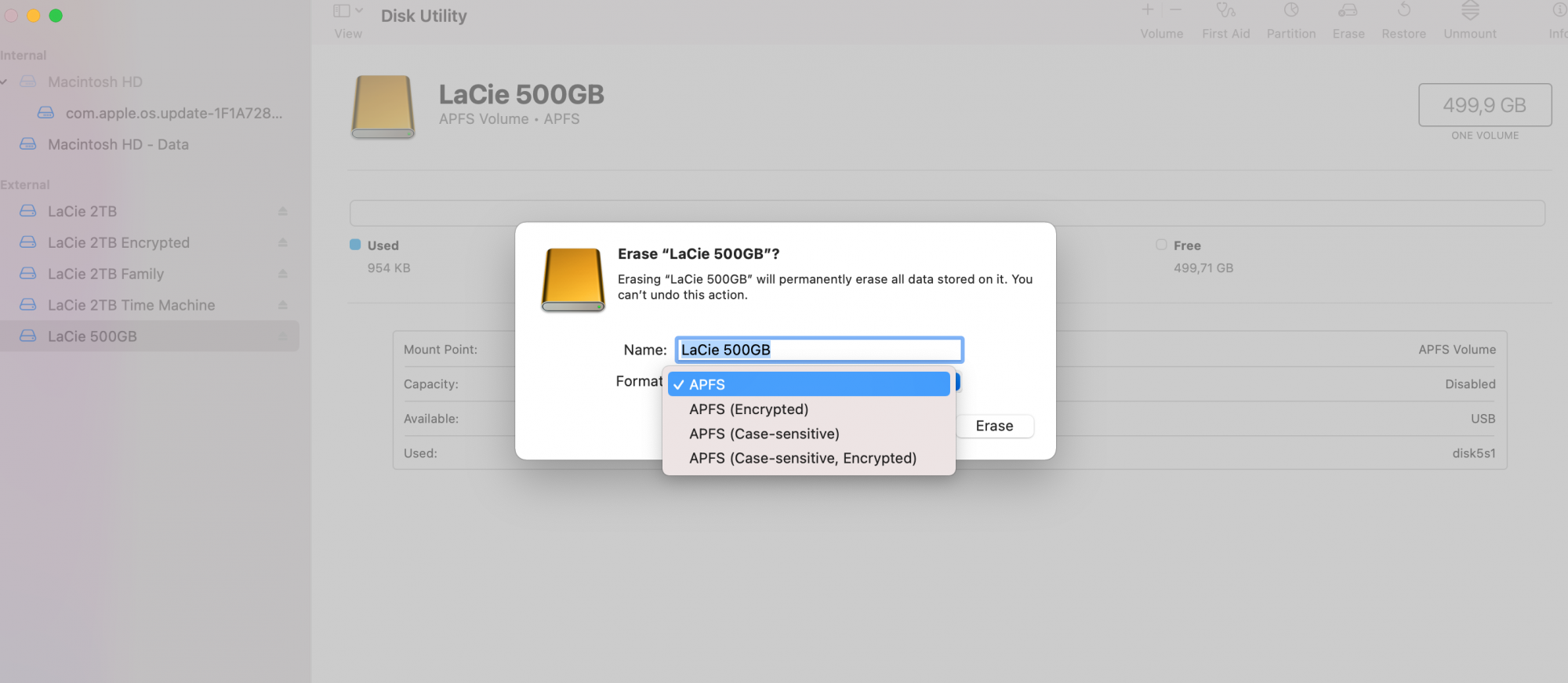Click the Unmount toolbar icon
Screen dimensions: 1568x683
tap(1470, 11)
